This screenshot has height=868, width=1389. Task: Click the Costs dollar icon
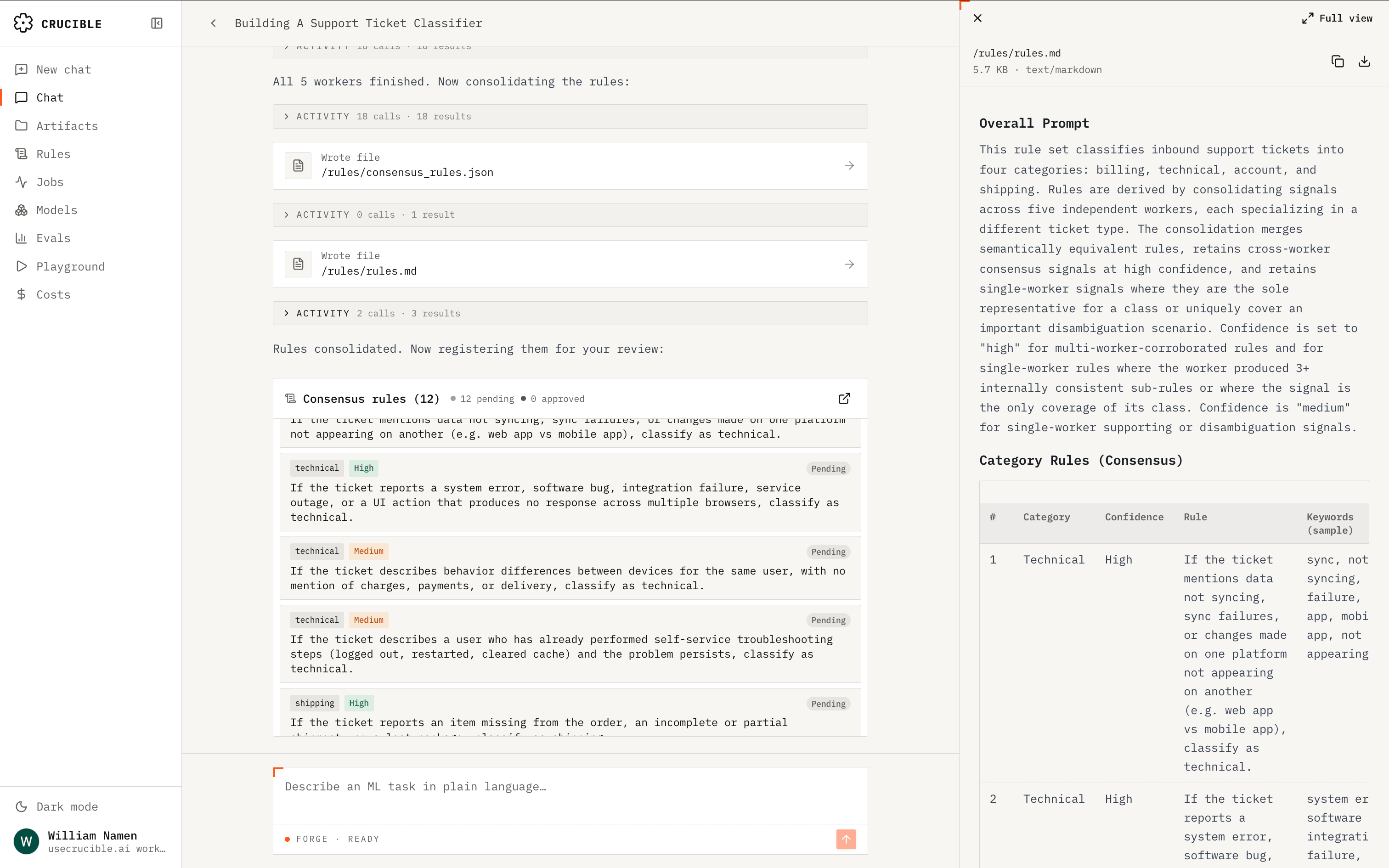[21, 294]
